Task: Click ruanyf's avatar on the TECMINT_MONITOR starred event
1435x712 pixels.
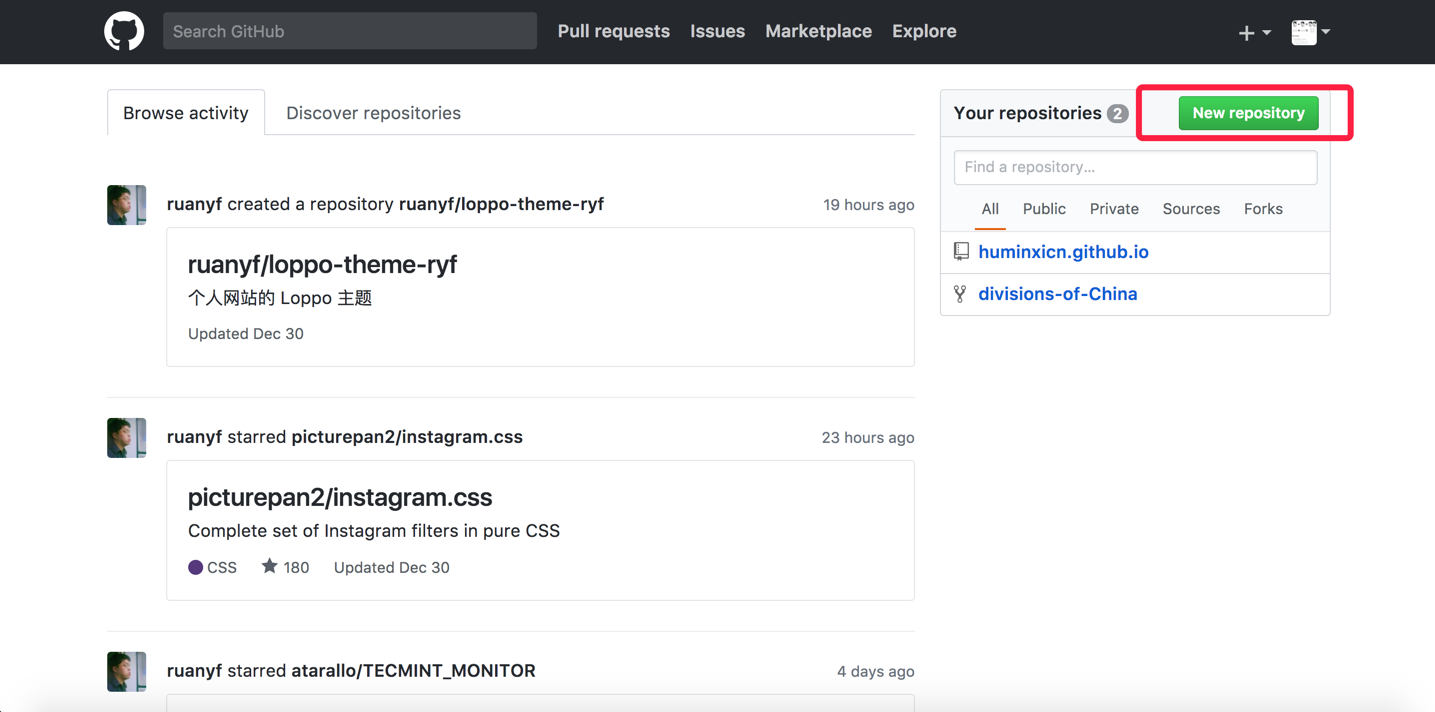Action: click(127, 671)
